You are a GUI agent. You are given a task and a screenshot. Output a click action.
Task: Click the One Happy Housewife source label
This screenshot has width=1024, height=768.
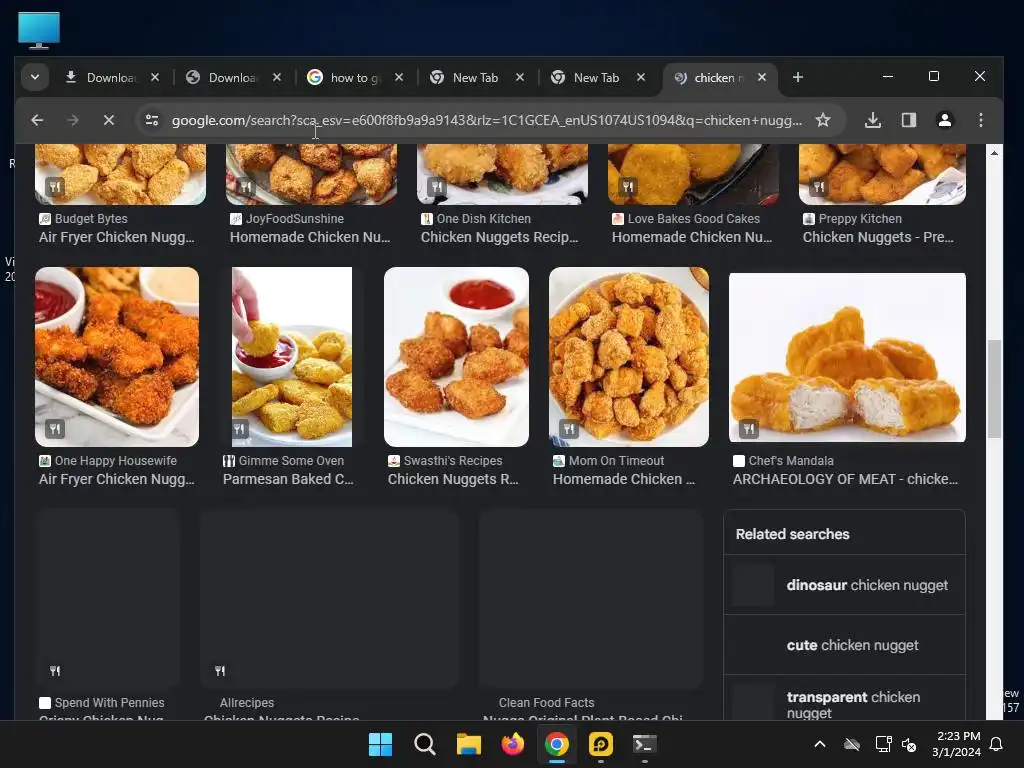pyautogui.click(x=116, y=460)
